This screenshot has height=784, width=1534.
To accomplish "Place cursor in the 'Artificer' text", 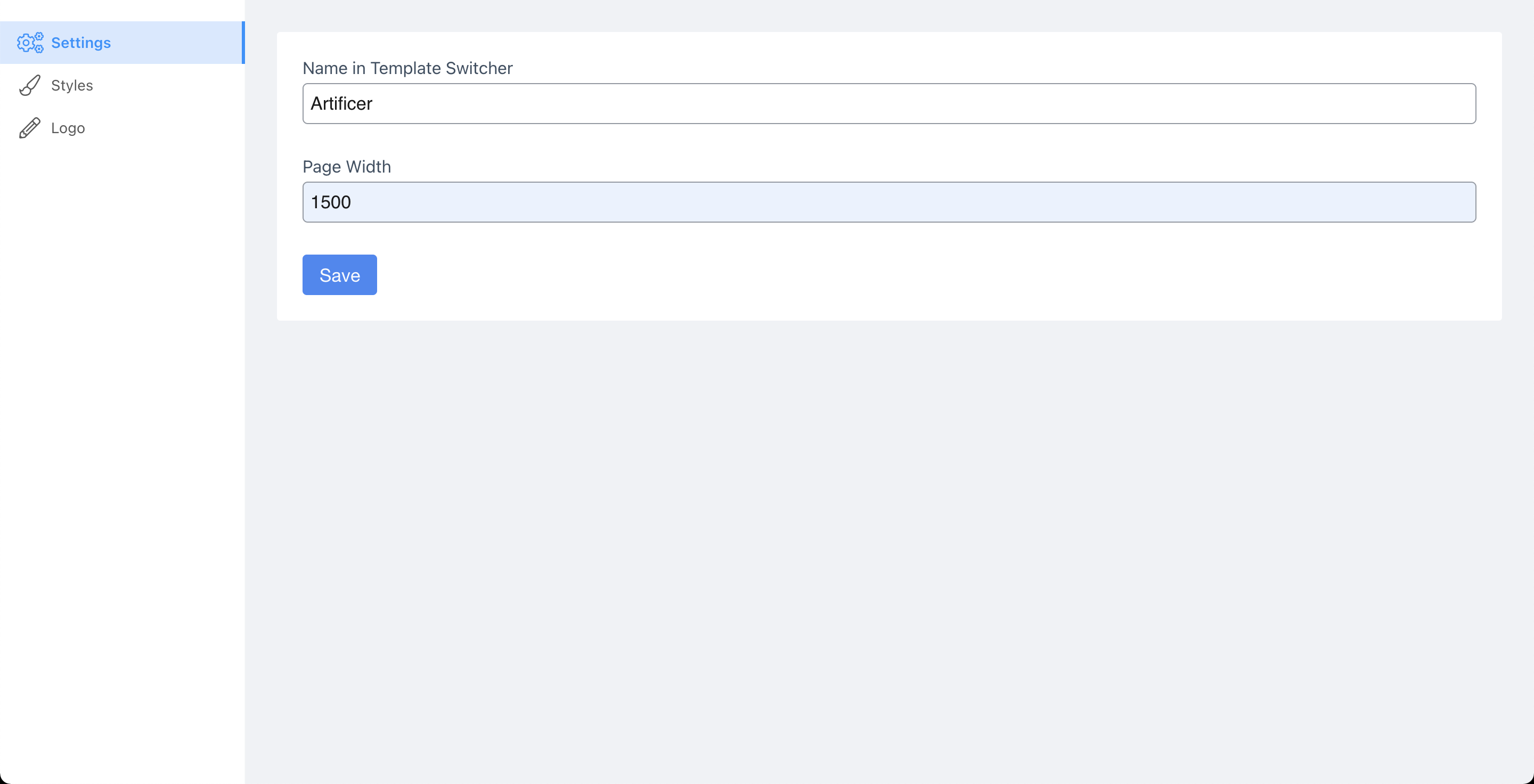I will click(x=341, y=103).
